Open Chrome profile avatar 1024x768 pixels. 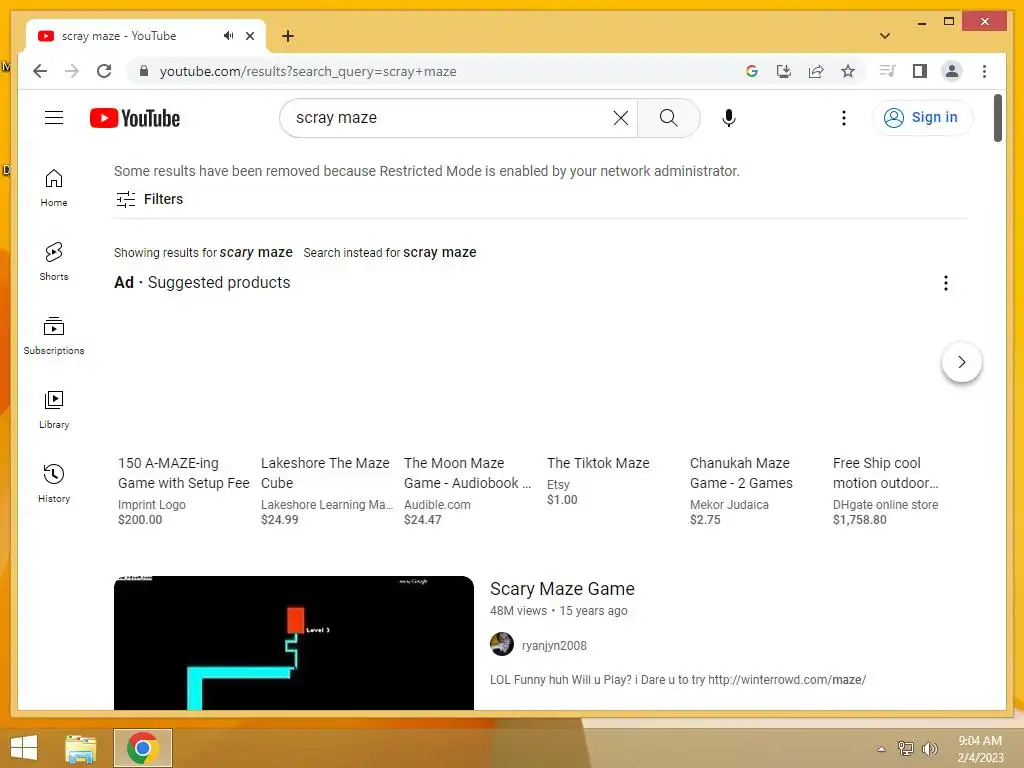(x=952, y=71)
